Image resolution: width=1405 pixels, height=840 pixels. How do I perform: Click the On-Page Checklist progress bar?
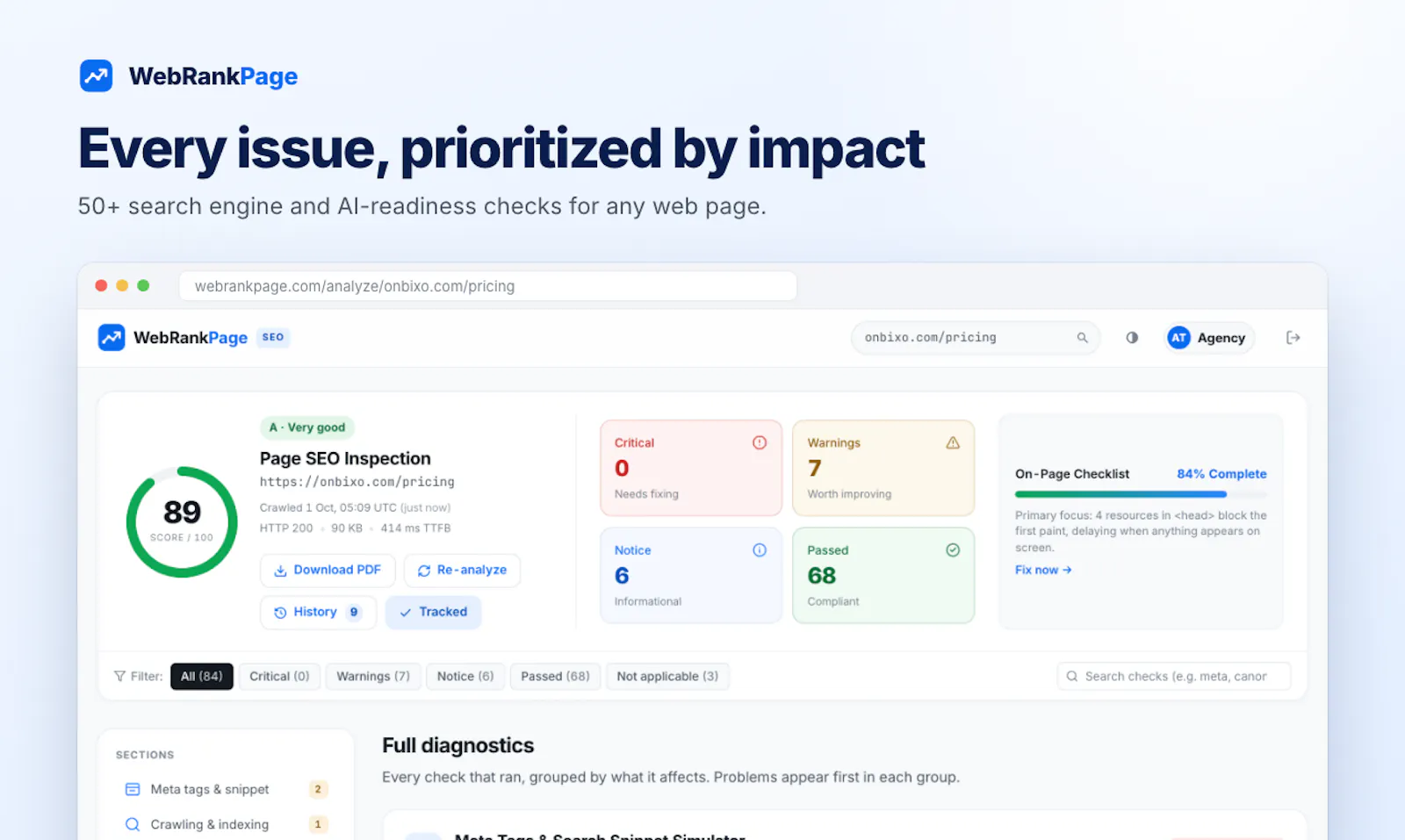(x=1141, y=494)
